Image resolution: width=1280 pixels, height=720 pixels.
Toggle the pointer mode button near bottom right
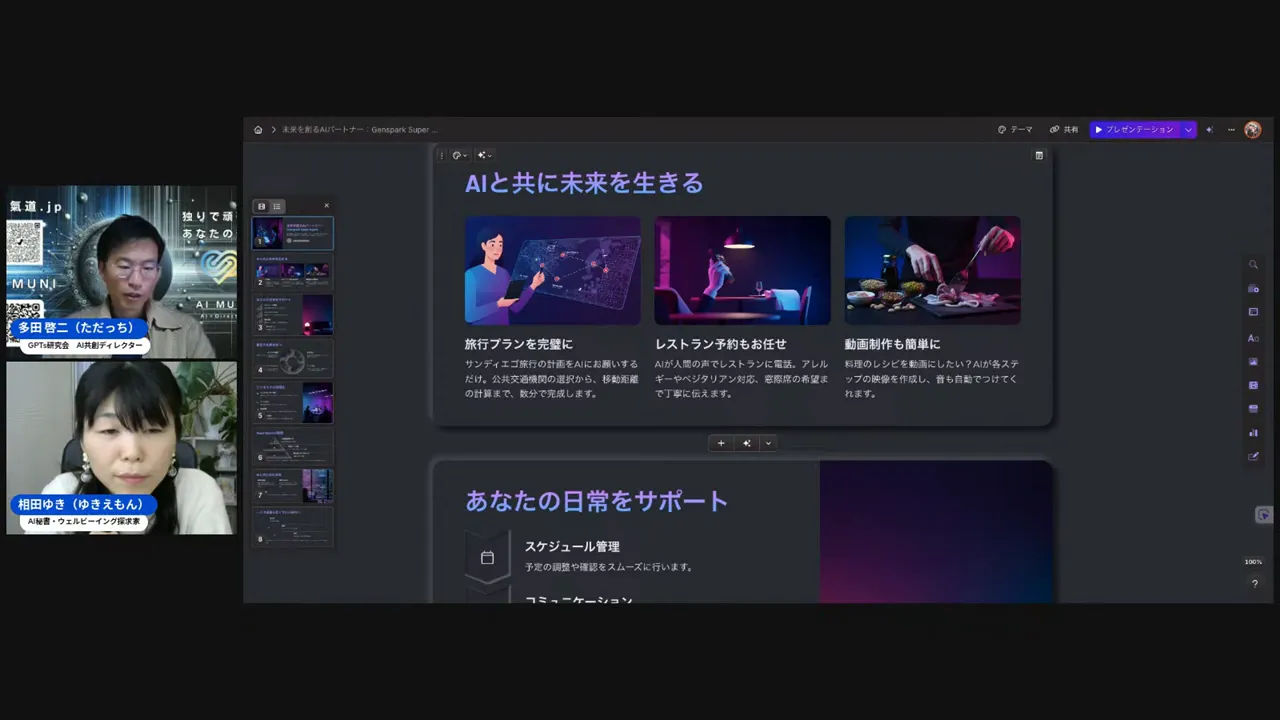tap(1264, 514)
